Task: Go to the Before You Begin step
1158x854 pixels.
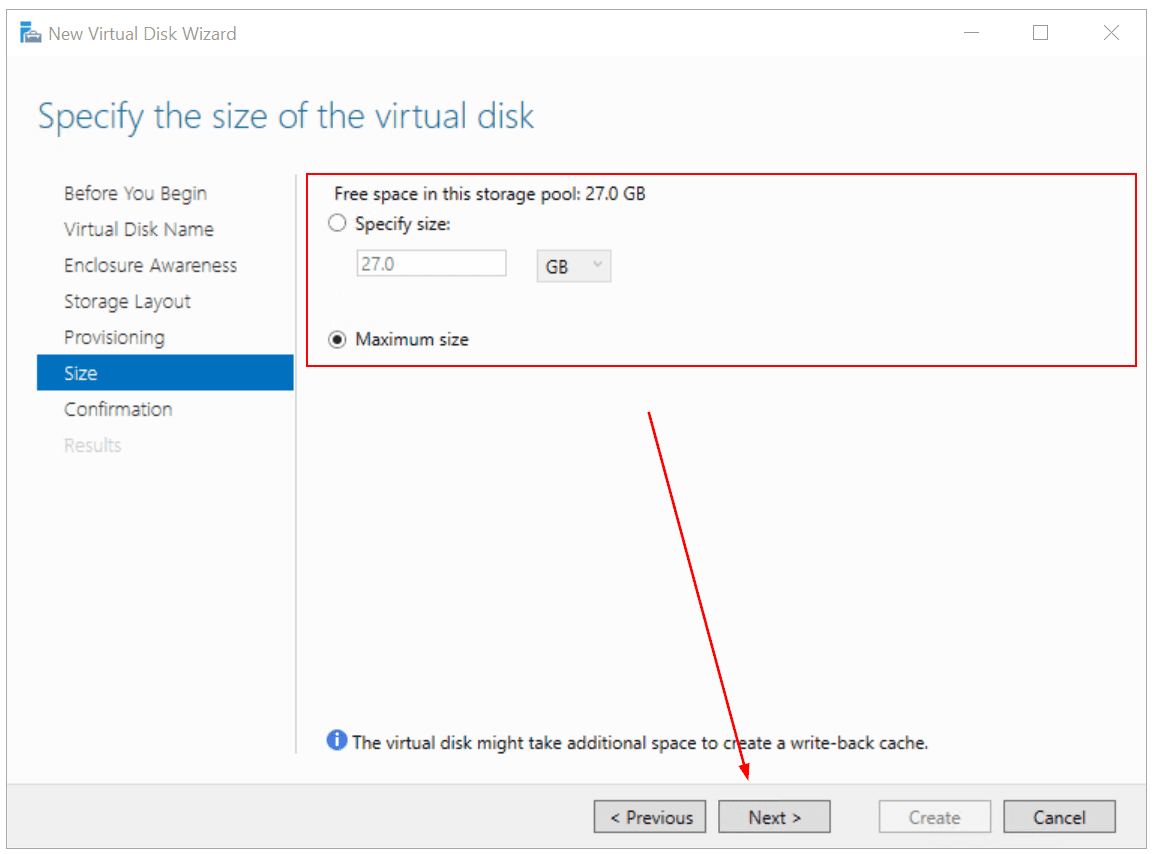Action: click(x=135, y=193)
